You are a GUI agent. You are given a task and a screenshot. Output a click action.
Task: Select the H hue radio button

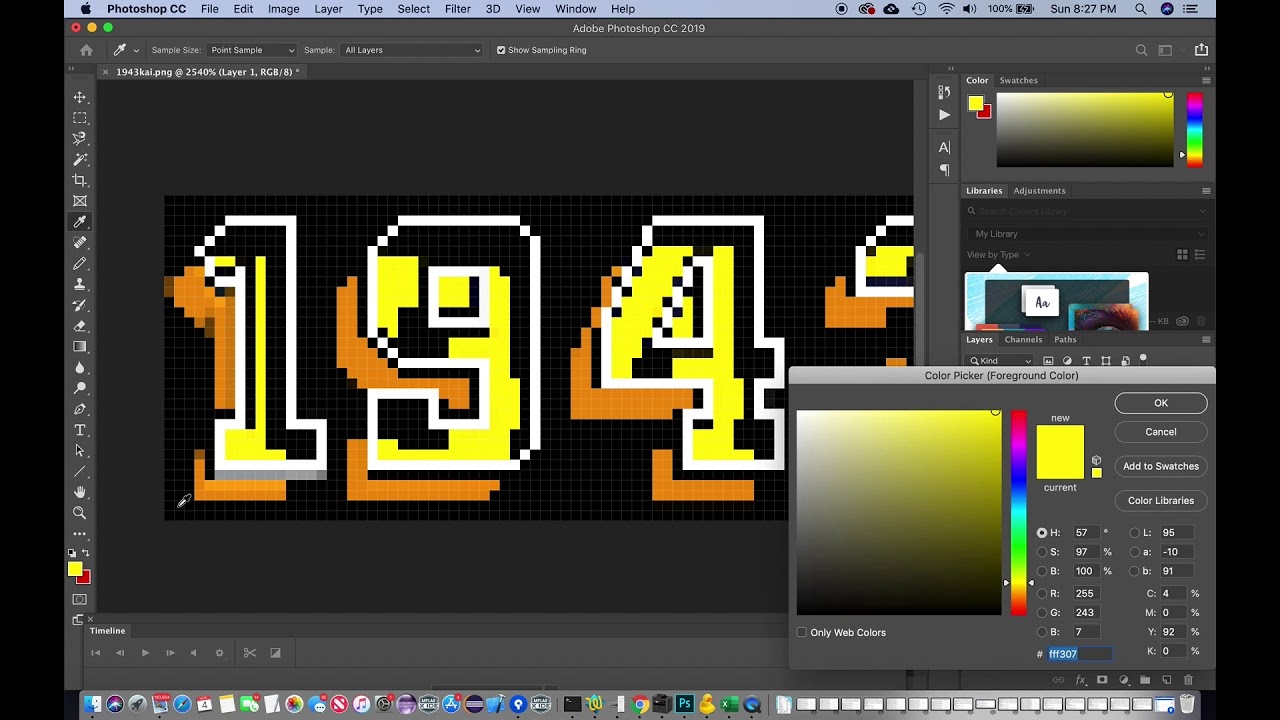coord(1043,533)
